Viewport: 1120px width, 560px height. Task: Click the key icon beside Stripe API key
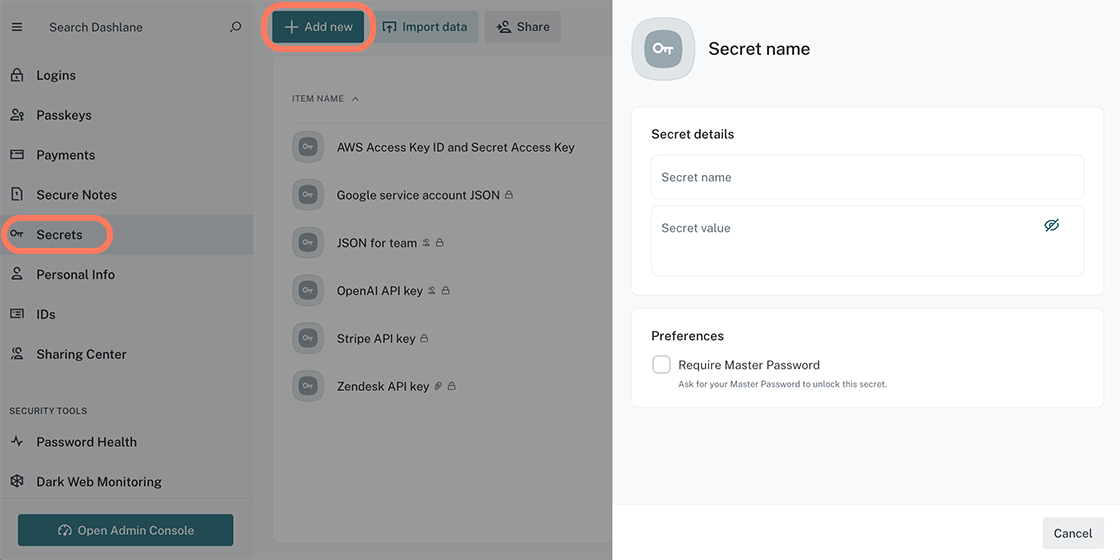pos(308,338)
